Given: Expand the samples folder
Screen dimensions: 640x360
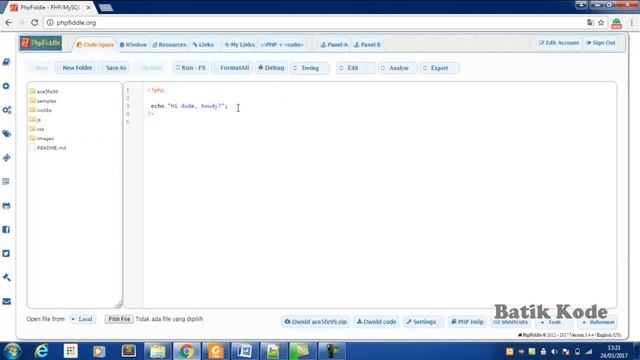Looking at the screenshot, I should click(x=43, y=101).
